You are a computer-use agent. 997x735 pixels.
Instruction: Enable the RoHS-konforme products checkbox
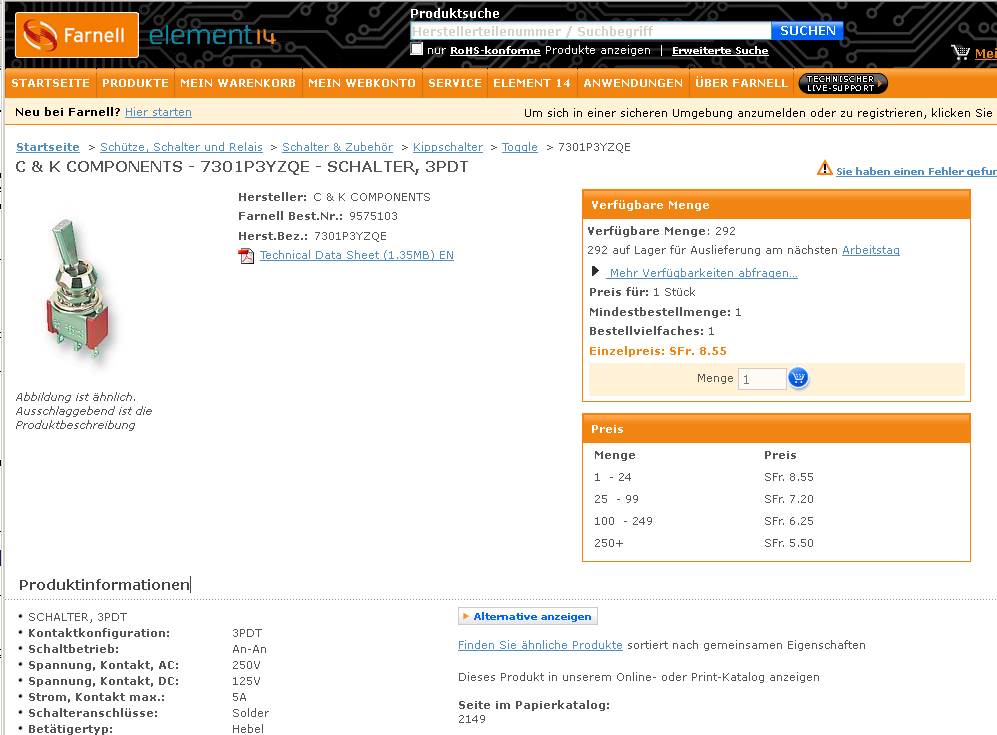pyautogui.click(x=416, y=49)
